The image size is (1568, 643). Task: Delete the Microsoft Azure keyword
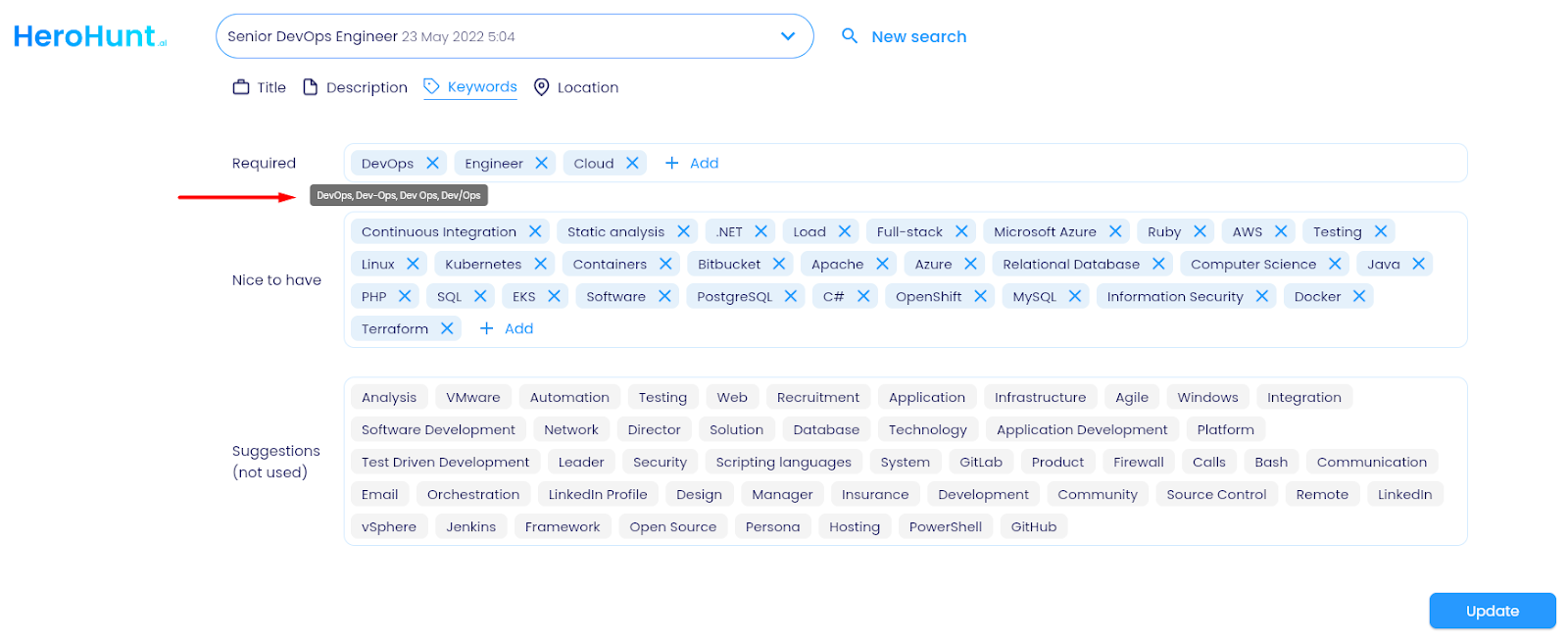pos(1115,231)
